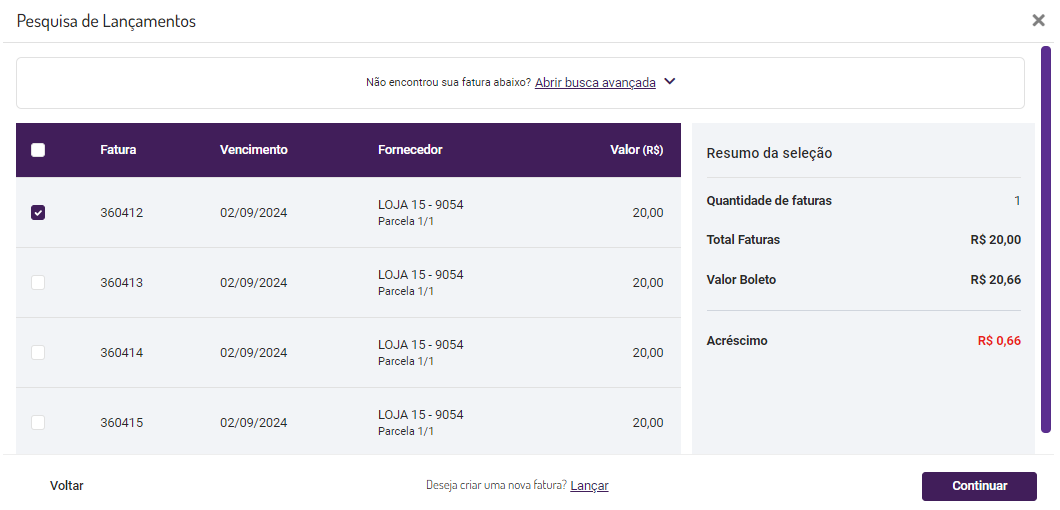Click the Fornecedor column header
The height and width of the screenshot is (510, 1060).
410,150
